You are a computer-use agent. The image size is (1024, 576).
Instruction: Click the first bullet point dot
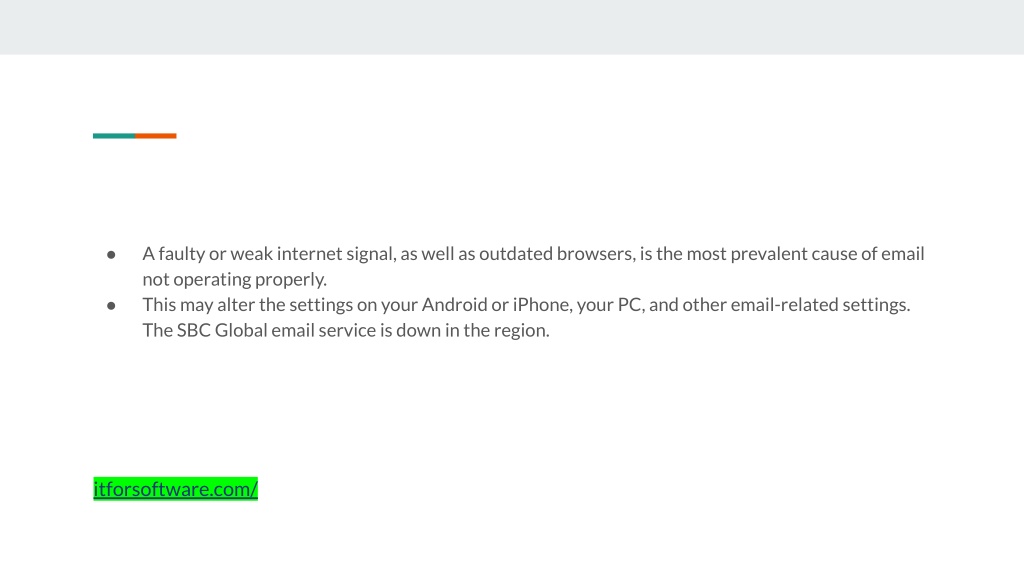pos(111,255)
